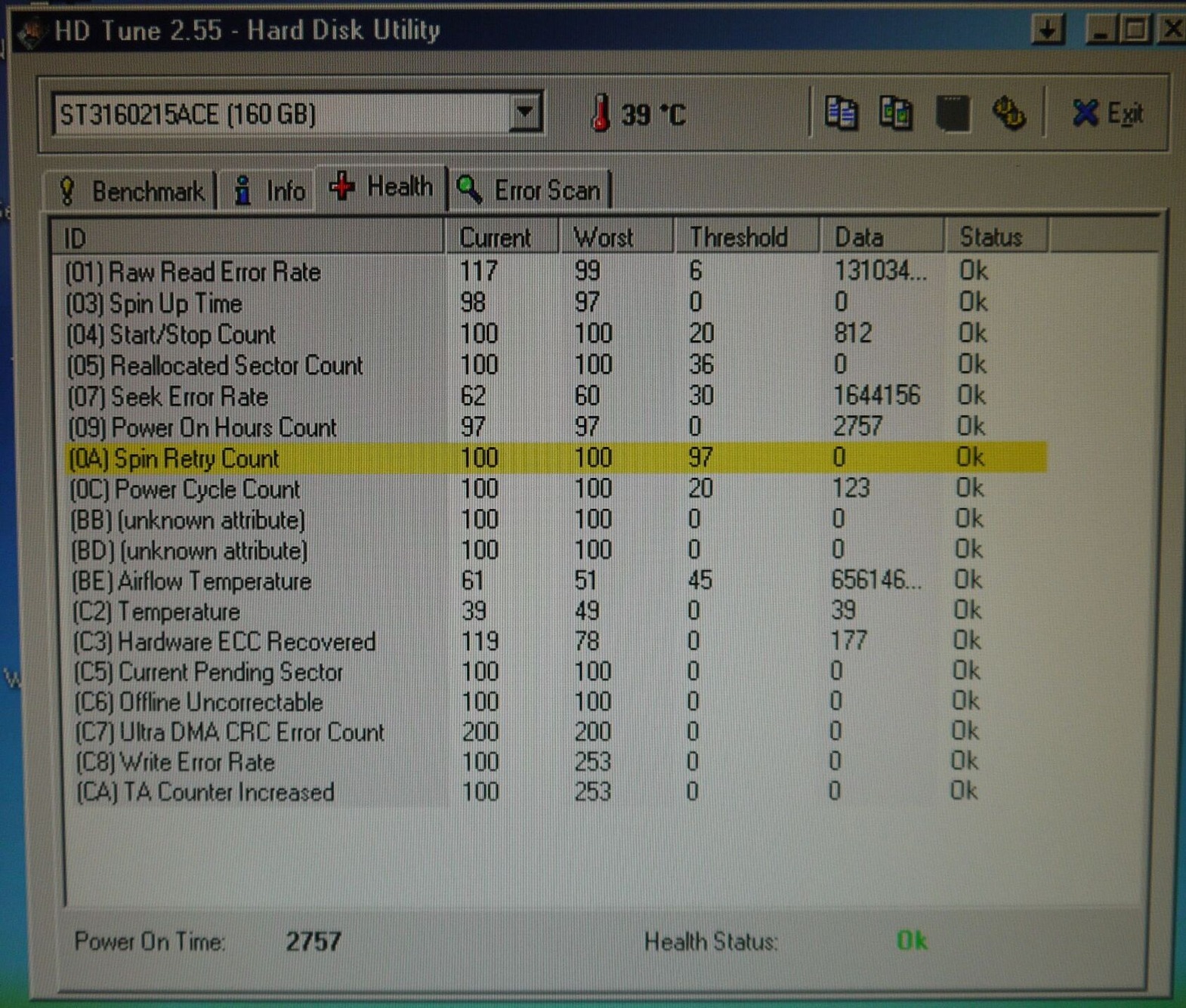The height and width of the screenshot is (1008, 1186).
Task: Click the copy screenshot to clipboard icon
Action: pos(896,114)
